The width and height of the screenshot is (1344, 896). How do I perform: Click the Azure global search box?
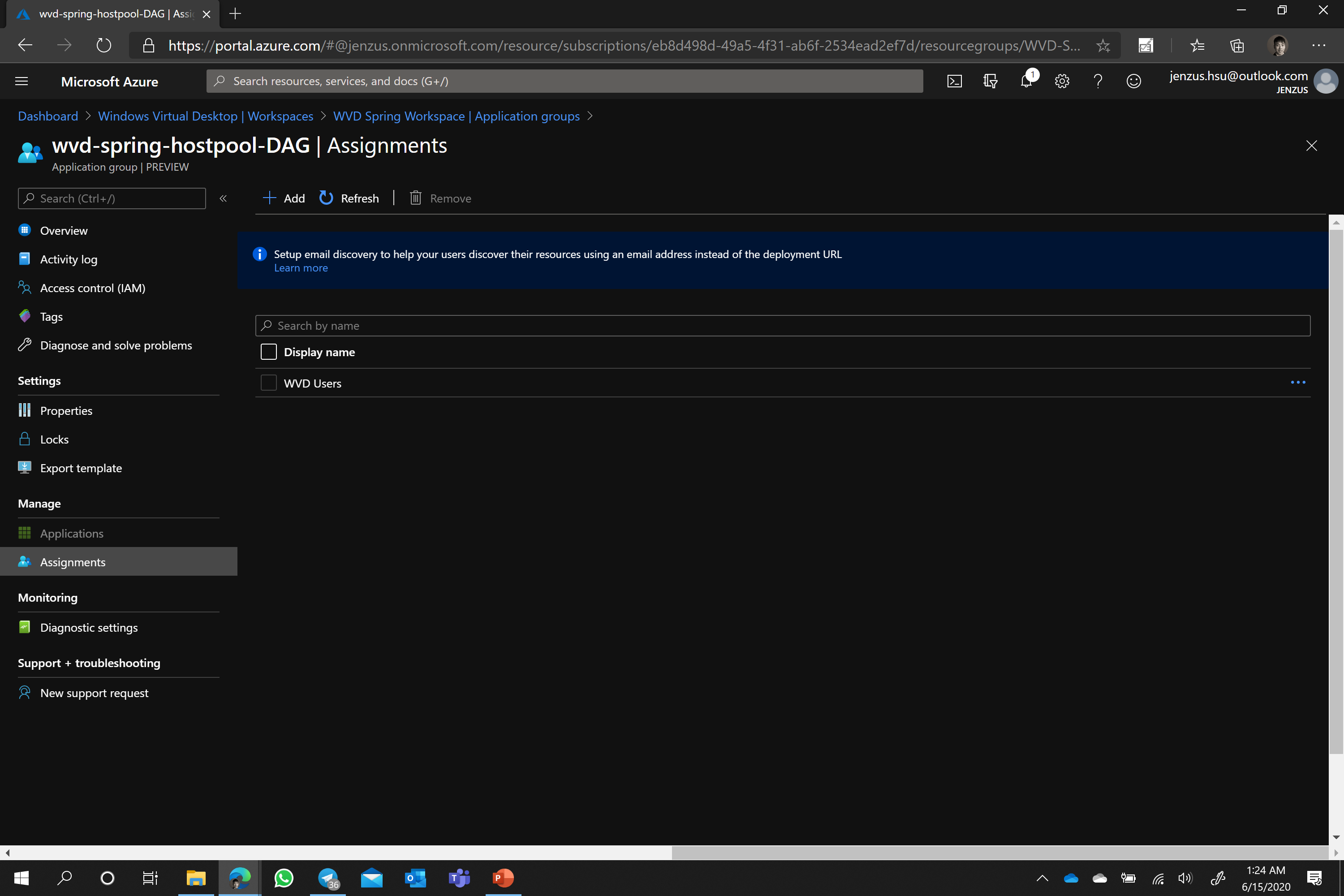coord(564,81)
